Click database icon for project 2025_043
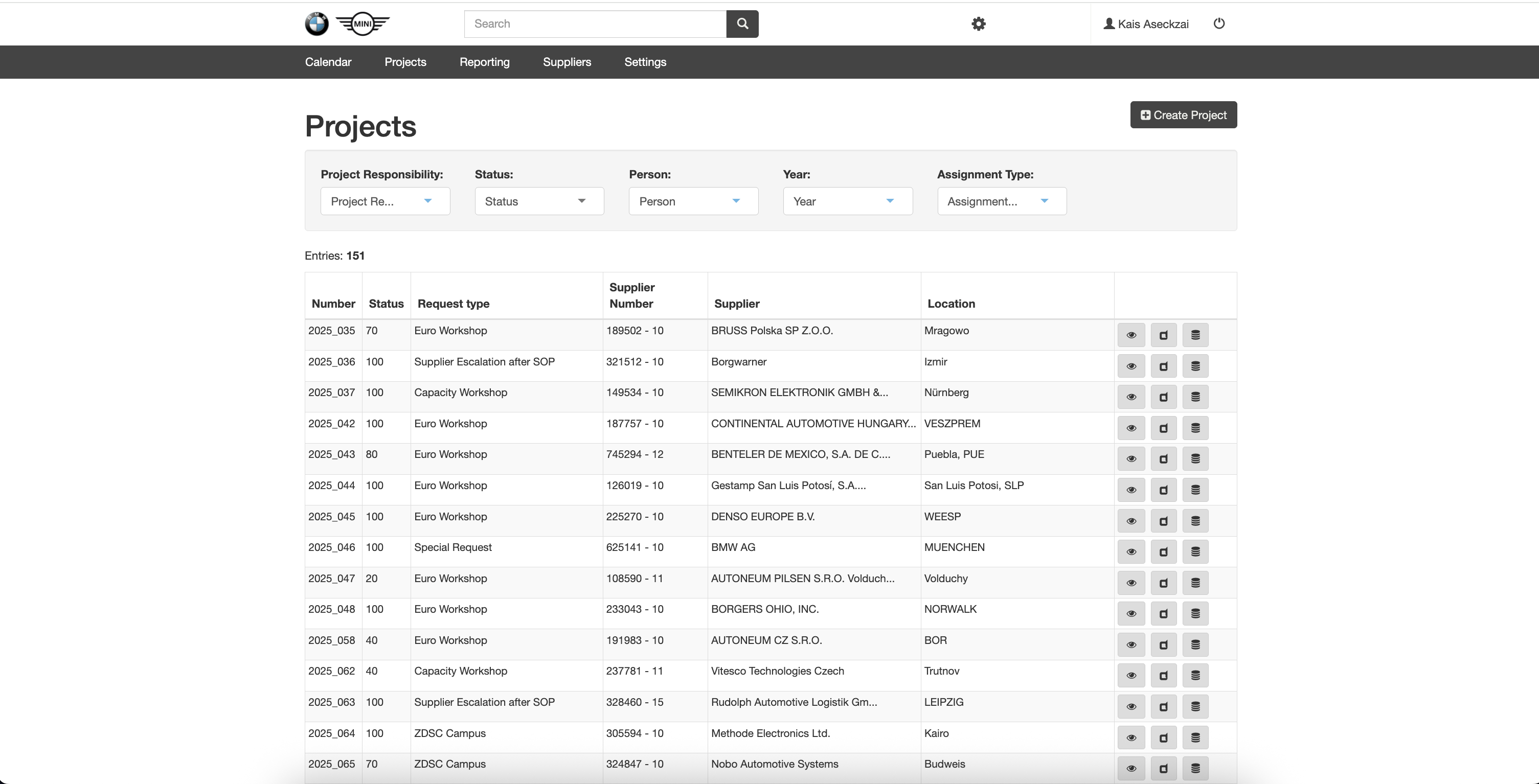This screenshot has width=1539, height=784. coord(1195,458)
